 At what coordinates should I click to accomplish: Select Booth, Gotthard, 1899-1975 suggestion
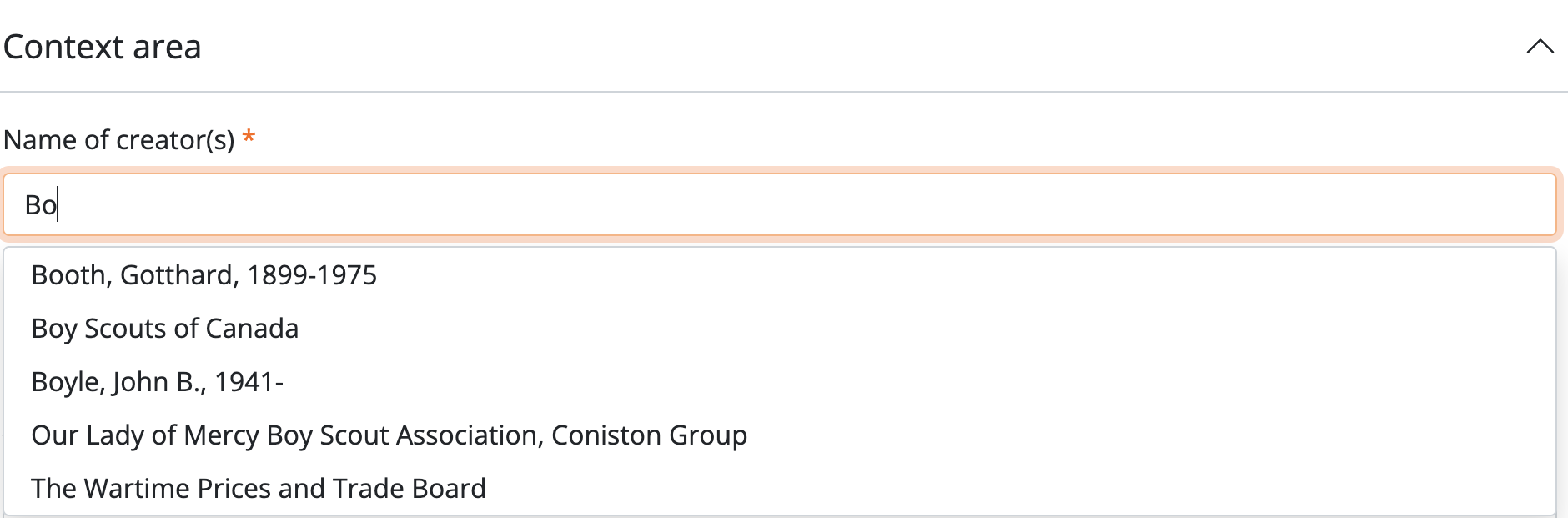[x=204, y=275]
